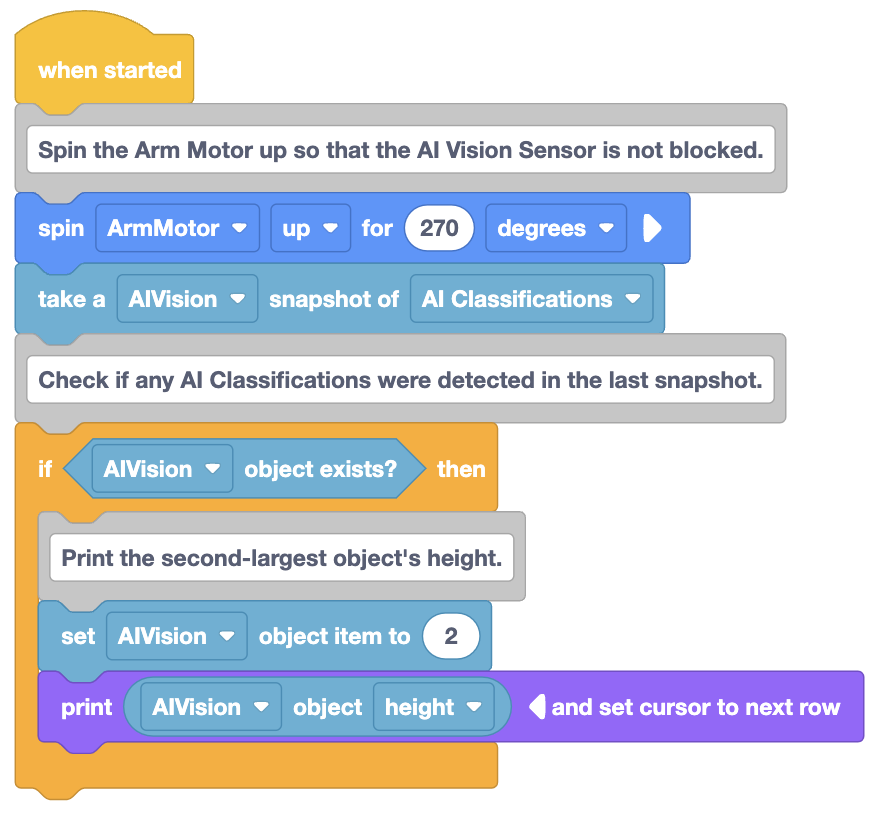Open the ArmMotor dropdown in spin block
This screenshot has height=820, width=882.
(177, 228)
